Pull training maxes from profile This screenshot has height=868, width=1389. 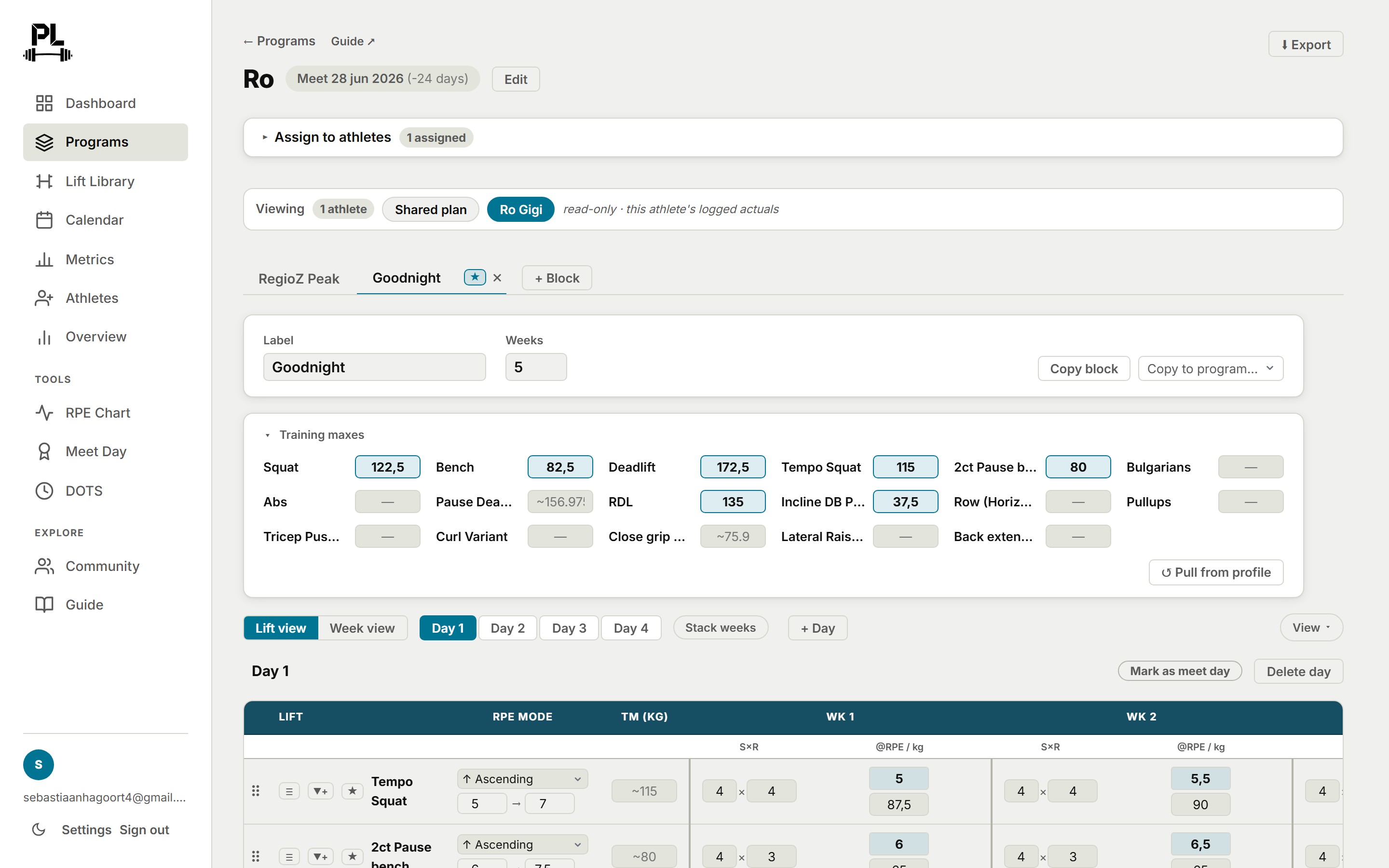pyautogui.click(x=1216, y=572)
